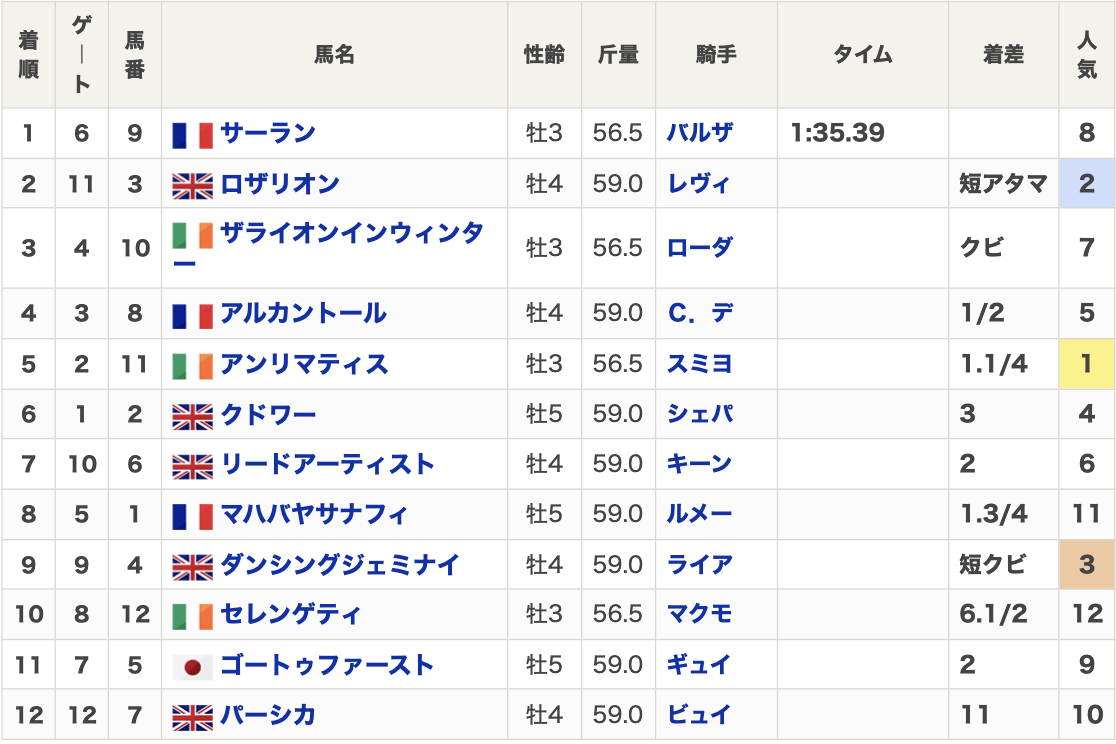Open horse page for サーラン

pos(268,133)
